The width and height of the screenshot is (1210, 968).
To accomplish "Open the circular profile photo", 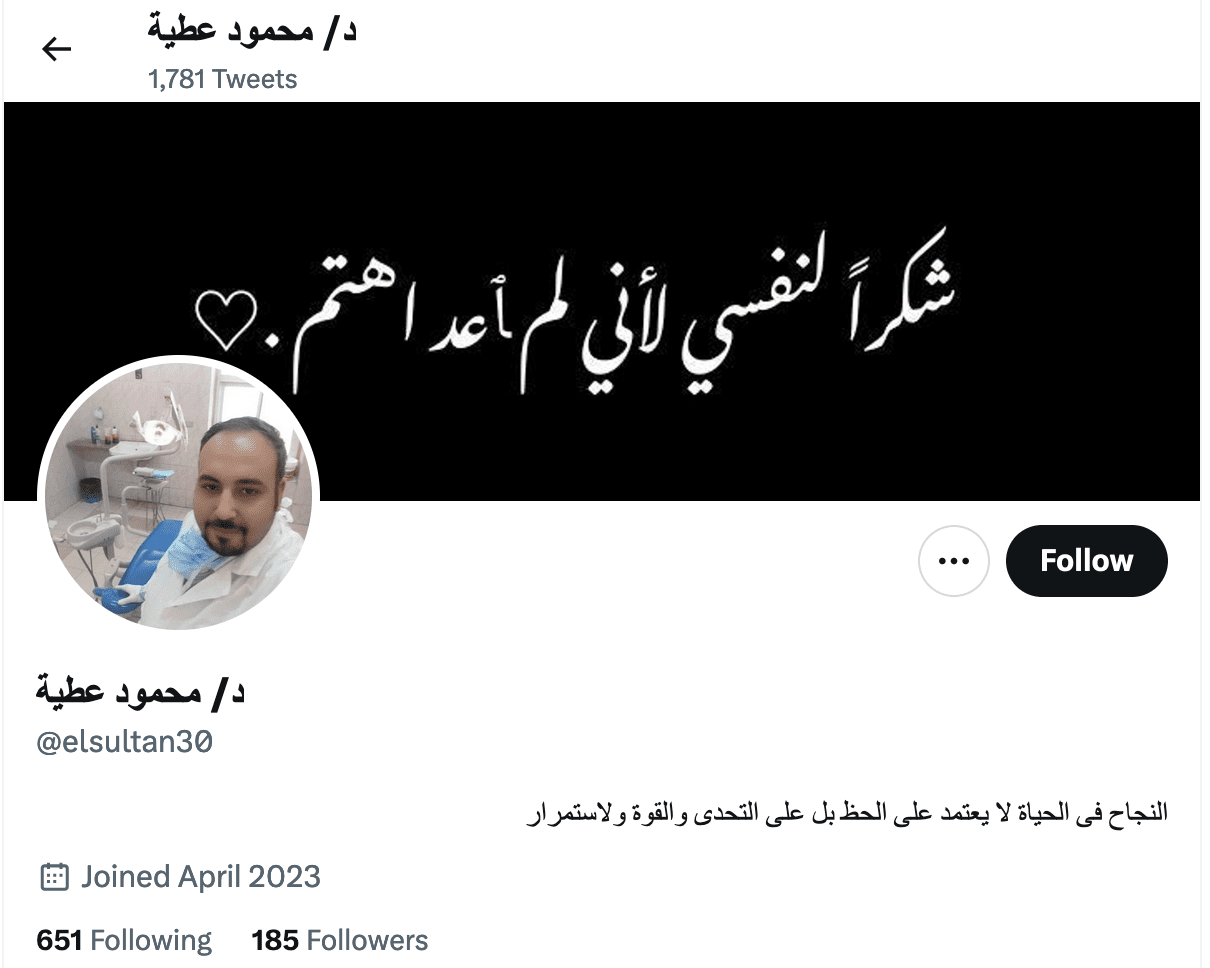I will 178,496.
